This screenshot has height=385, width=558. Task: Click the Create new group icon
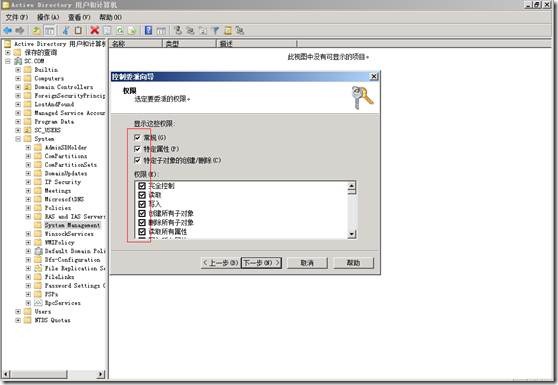pyautogui.click(x=190, y=31)
